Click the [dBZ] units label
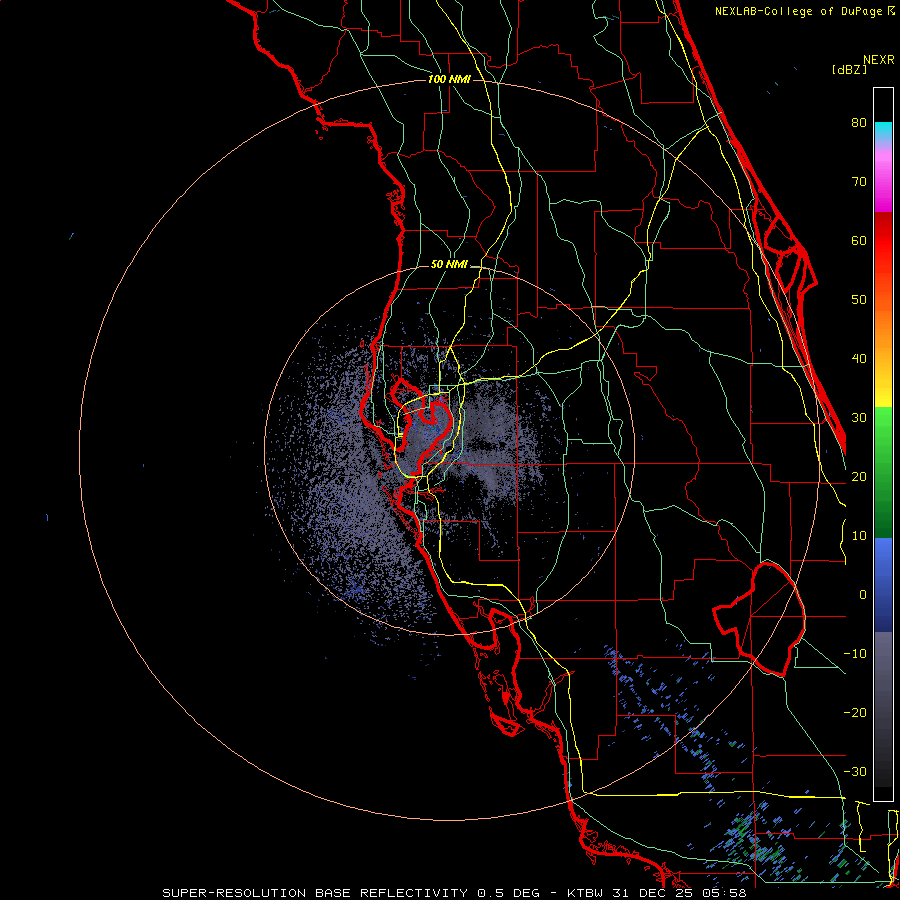 click(x=849, y=69)
